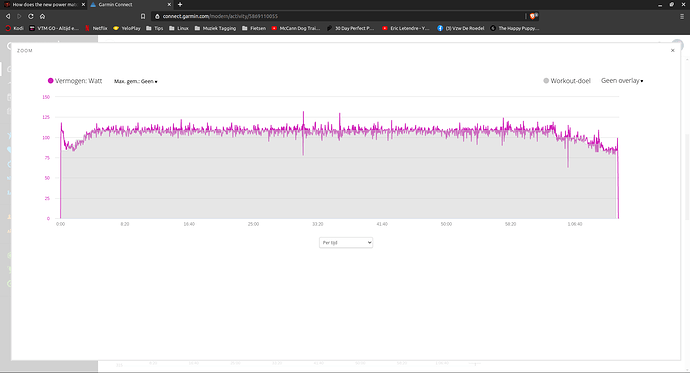Go to the browser home page
690x373 pixels.
click(42, 16)
